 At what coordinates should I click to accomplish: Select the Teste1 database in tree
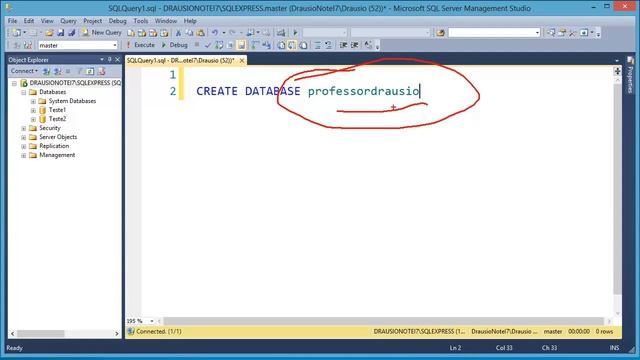pos(57,110)
